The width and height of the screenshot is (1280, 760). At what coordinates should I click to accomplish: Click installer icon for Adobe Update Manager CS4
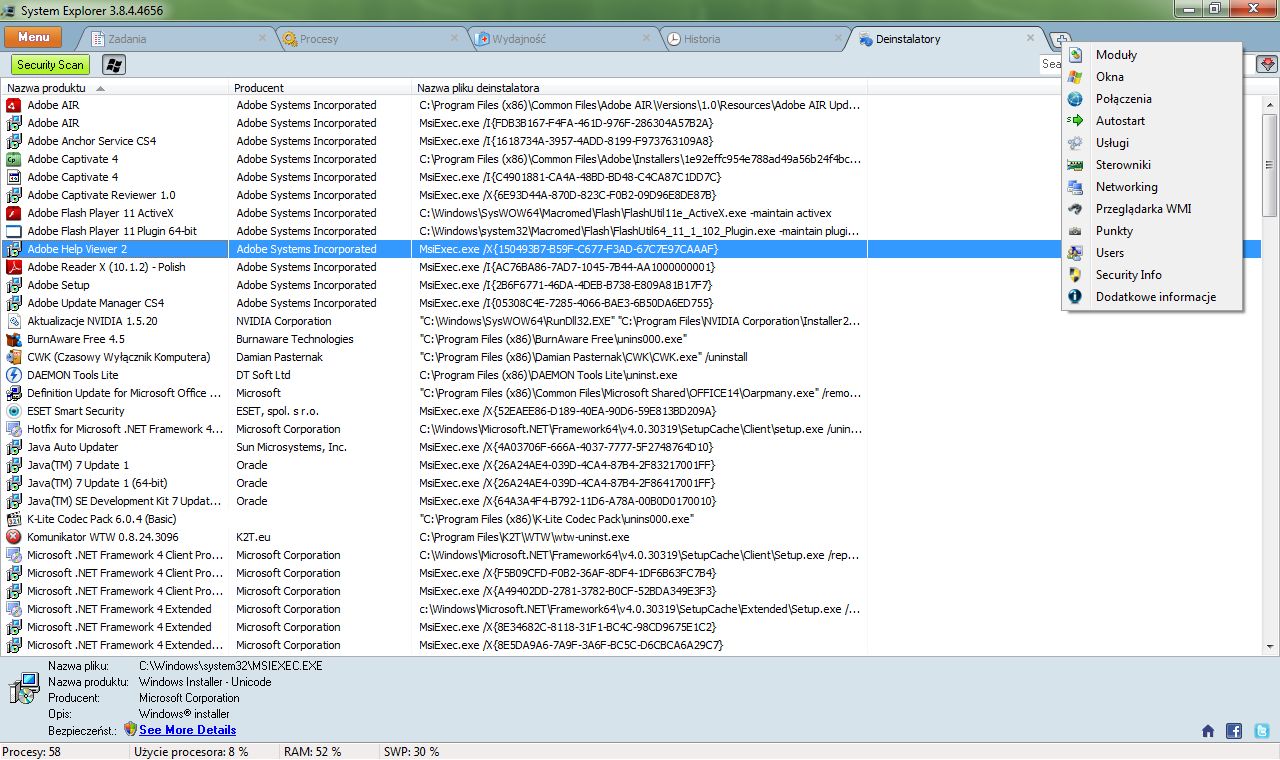click(x=14, y=303)
